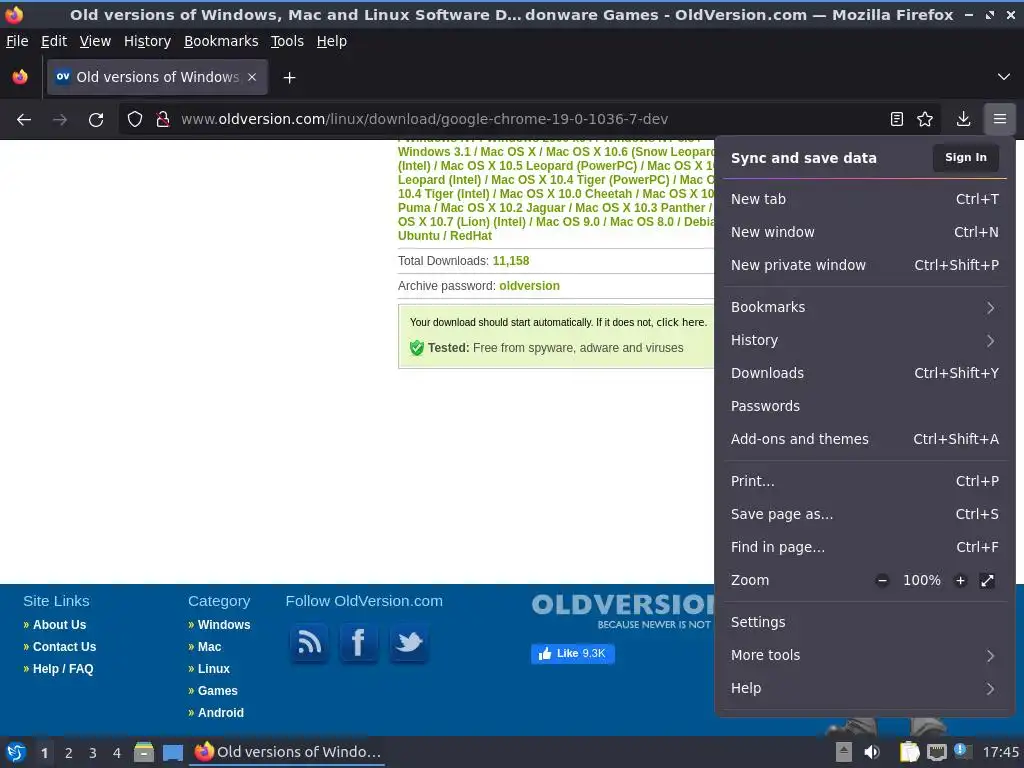1024x768 pixels.
Task: Open the Linux category link
Action: coord(214,669)
